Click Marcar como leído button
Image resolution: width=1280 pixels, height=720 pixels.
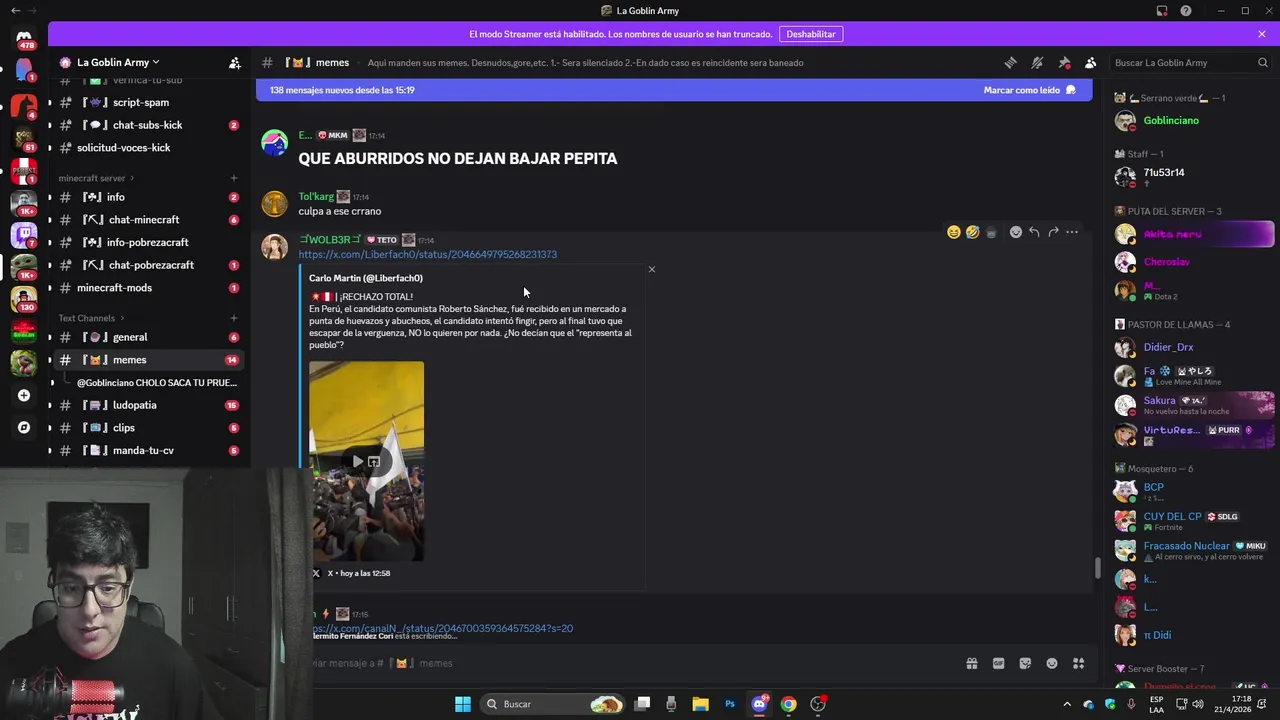click(1029, 90)
